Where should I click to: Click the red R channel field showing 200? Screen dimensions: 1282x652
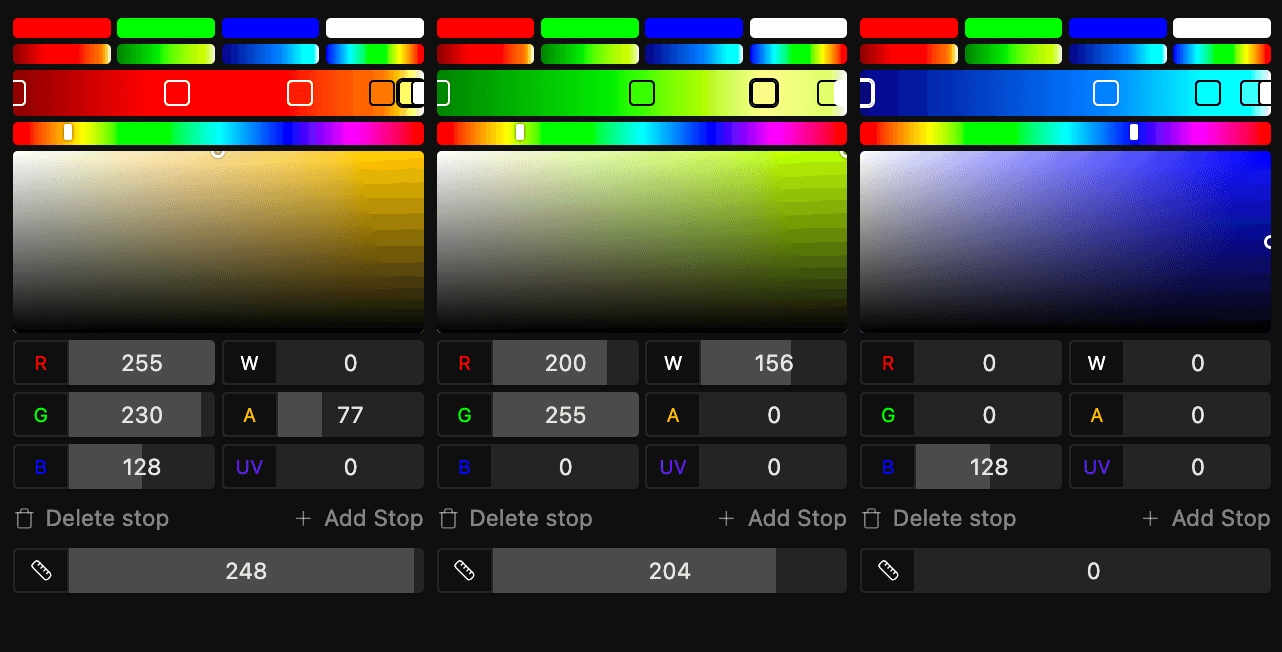[565, 363]
